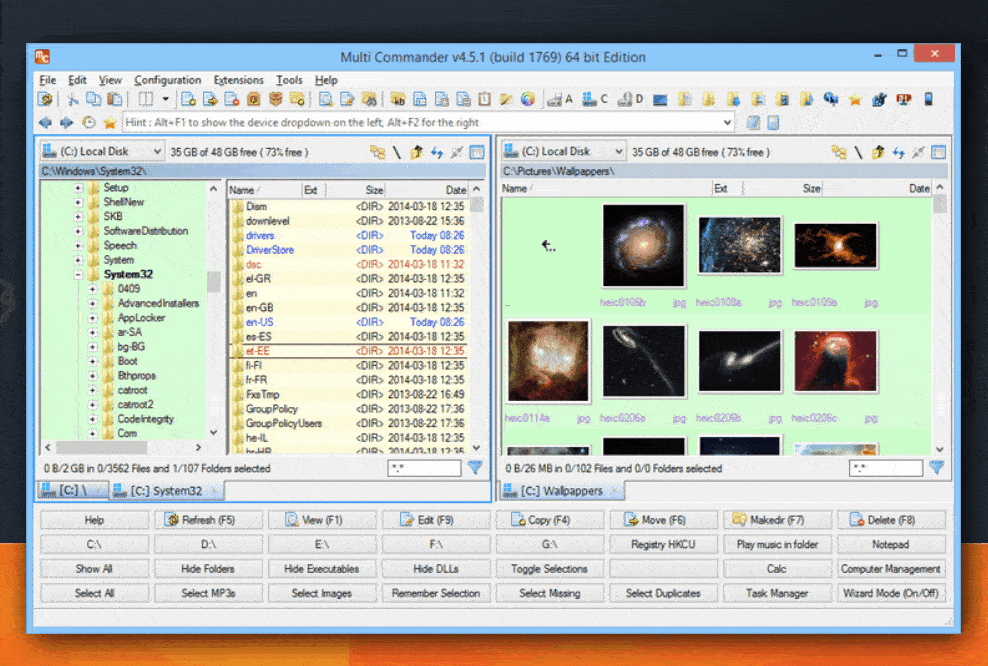Open drive C from the toolbar

pyautogui.click(x=595, y=99)
